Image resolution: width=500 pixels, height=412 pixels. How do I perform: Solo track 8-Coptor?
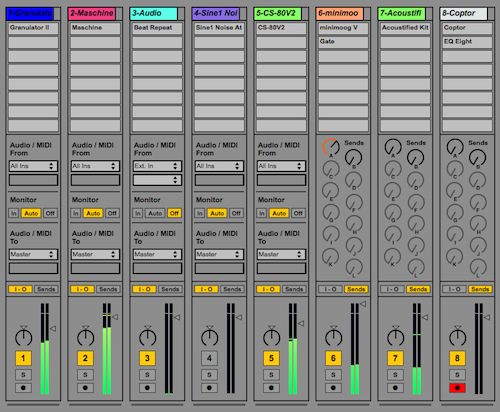[x=457, y=375]
